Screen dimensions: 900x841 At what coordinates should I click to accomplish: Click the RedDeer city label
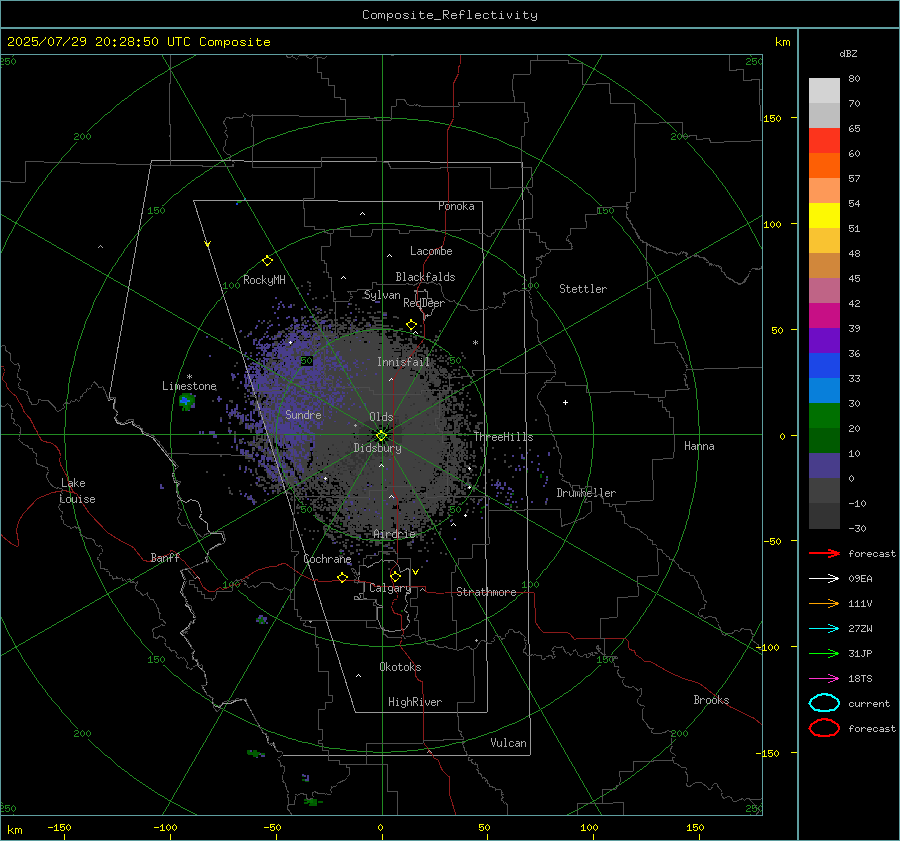click(x=424, y=303)
